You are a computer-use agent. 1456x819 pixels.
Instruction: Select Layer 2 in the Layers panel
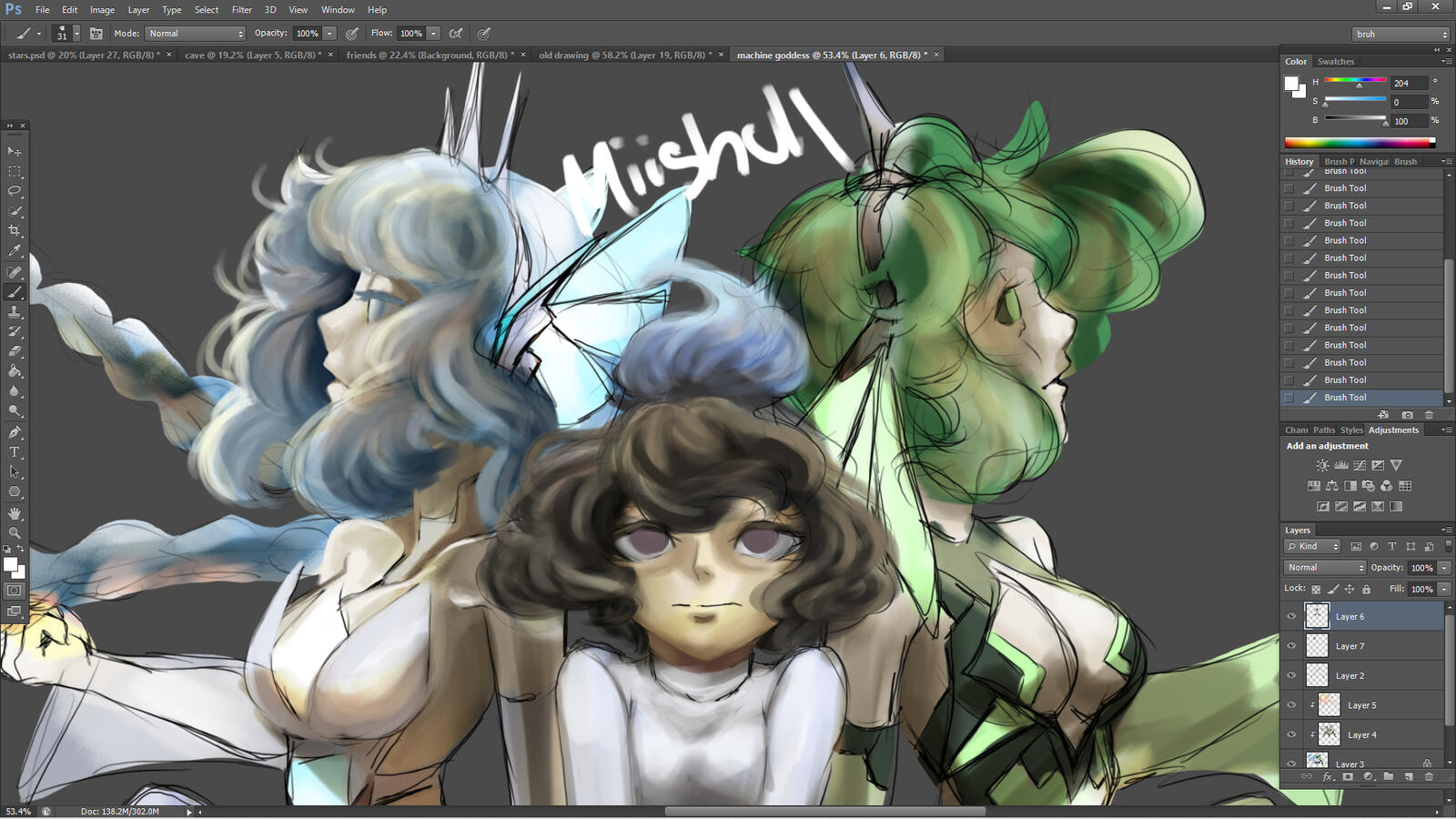pos(1350,676)
